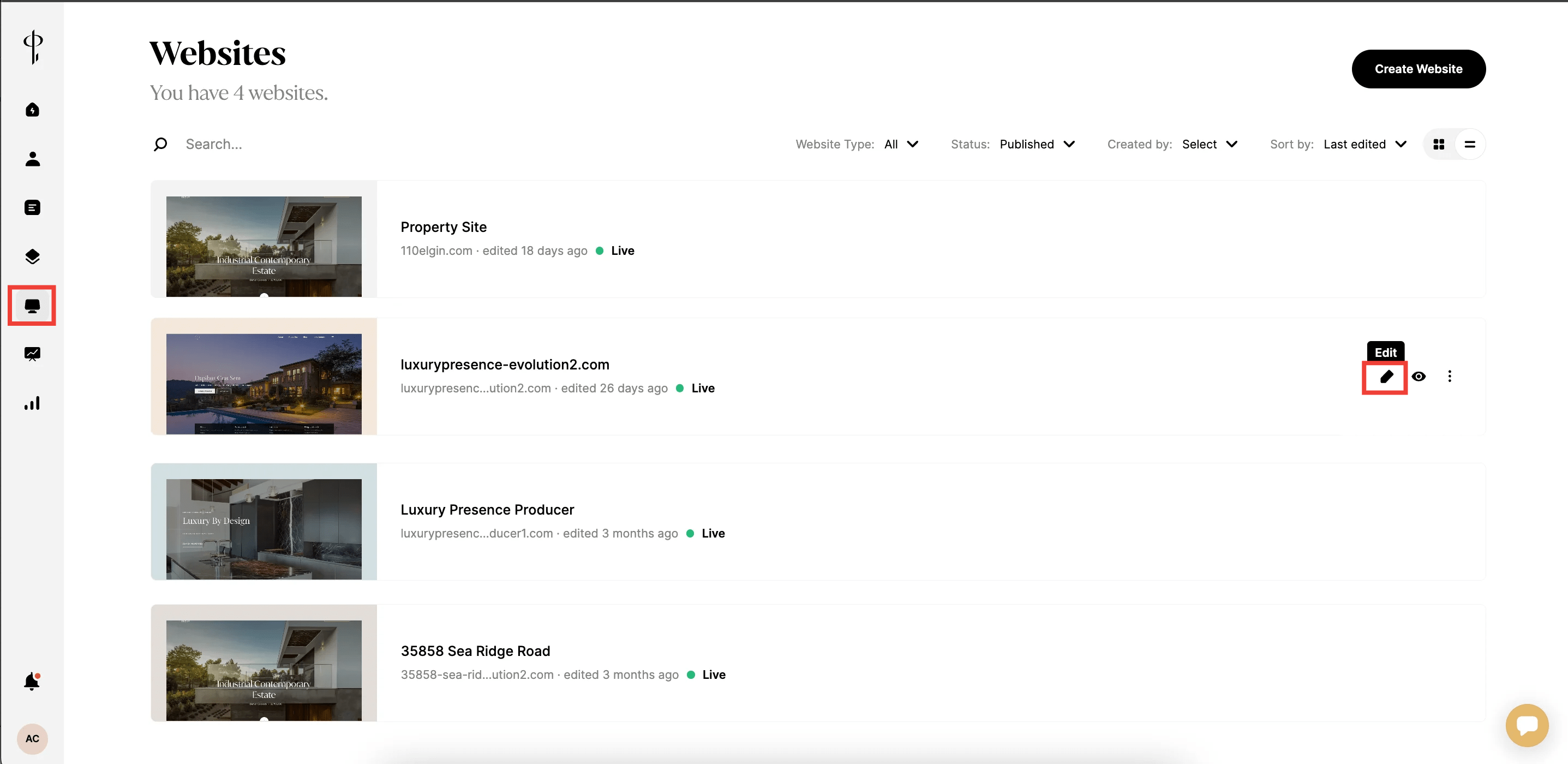The width and height of the screenshot is (1568, 764).
Task: Switch to list view layout
Action: click(x=1470, y=144)
